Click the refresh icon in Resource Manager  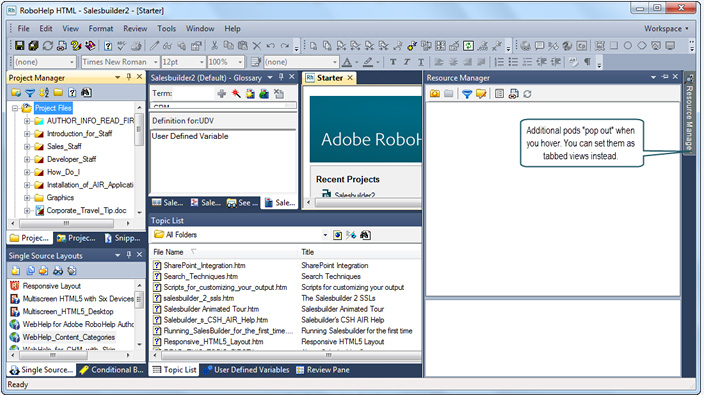(527, 93)
